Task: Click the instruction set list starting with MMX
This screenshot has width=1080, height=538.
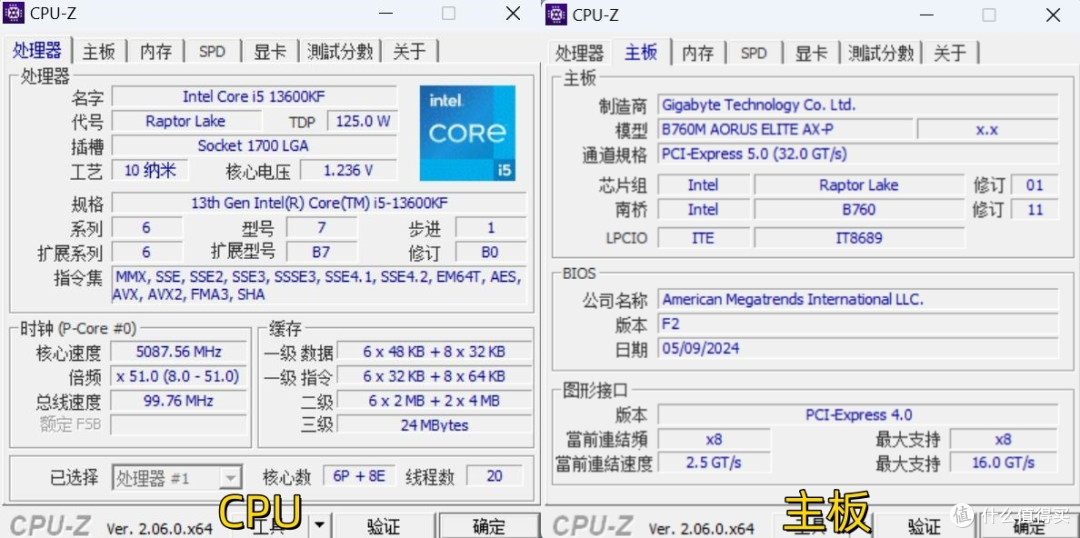Action: [x=320, y=285]
